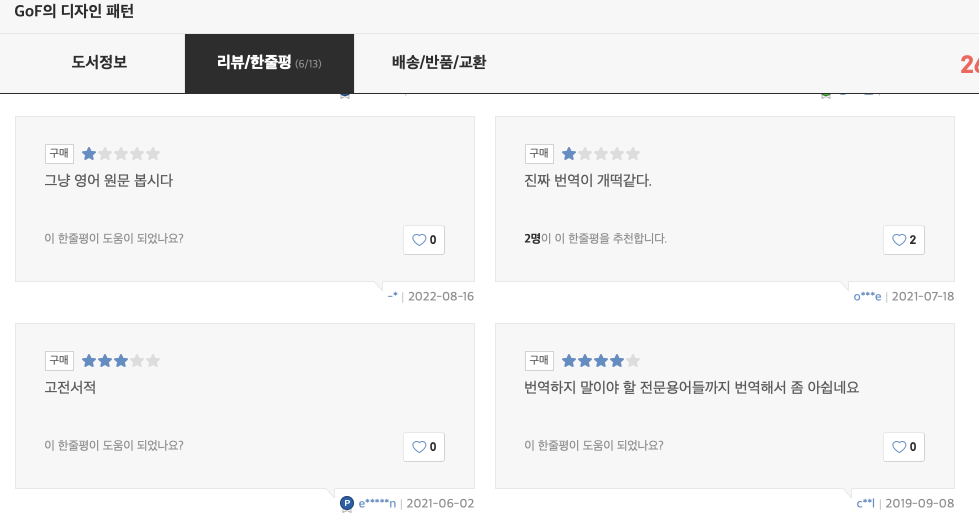Click the P badge next to e*****n

pos(347,503)
